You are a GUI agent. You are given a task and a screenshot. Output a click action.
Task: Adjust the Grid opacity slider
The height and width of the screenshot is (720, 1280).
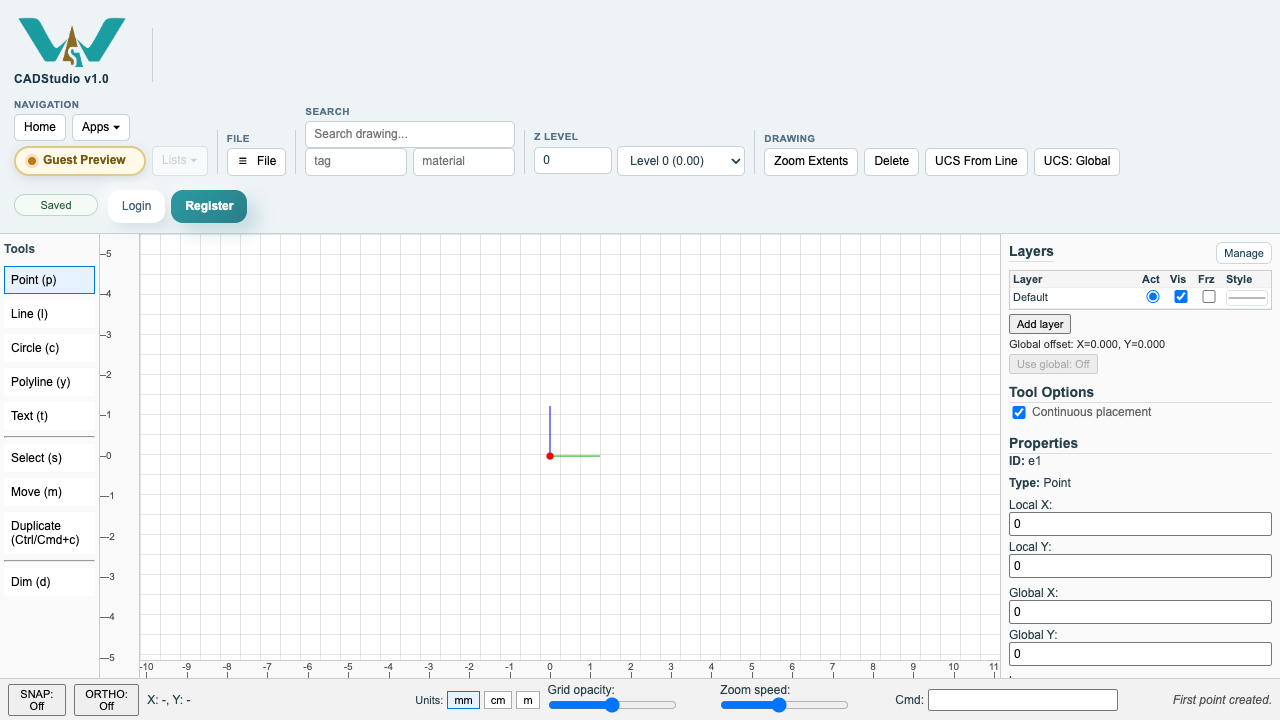point(612,705)
